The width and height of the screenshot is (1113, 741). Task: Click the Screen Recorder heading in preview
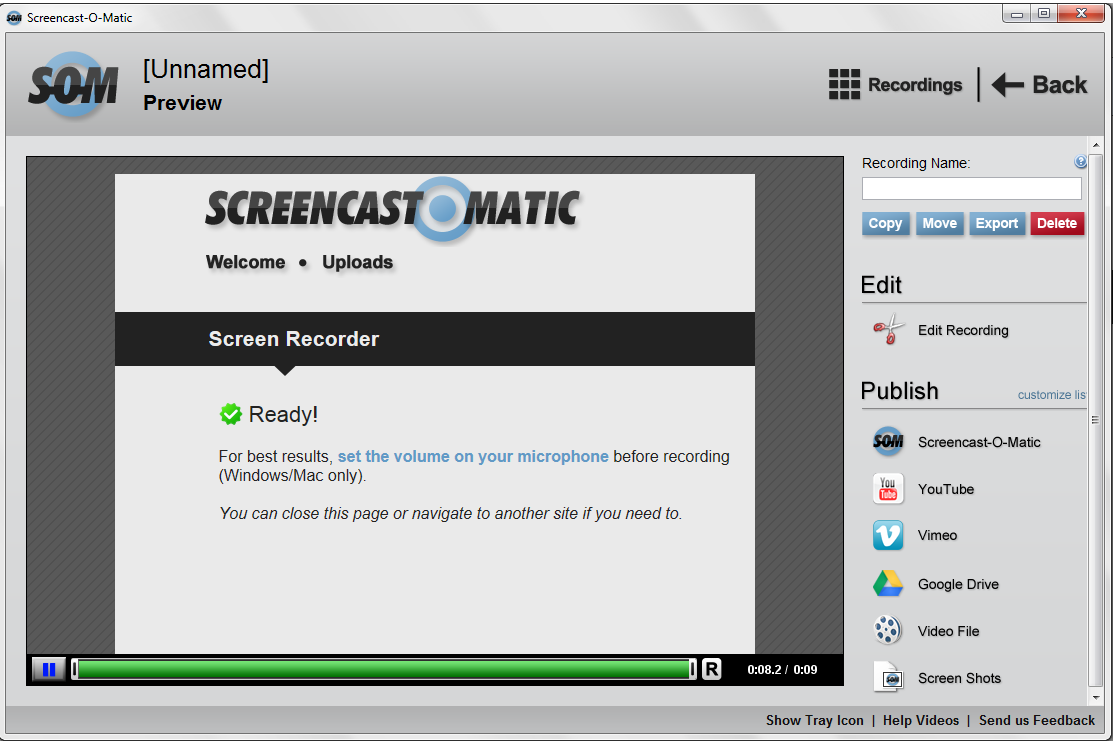(294, 339)
